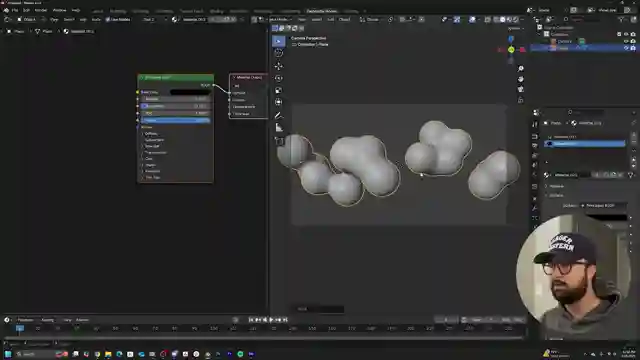Image resolution: width=640 pixels, height=360 pixels.
Task: Select the Annotate tool
Action: pyautogui.click(x=279, y=116)
